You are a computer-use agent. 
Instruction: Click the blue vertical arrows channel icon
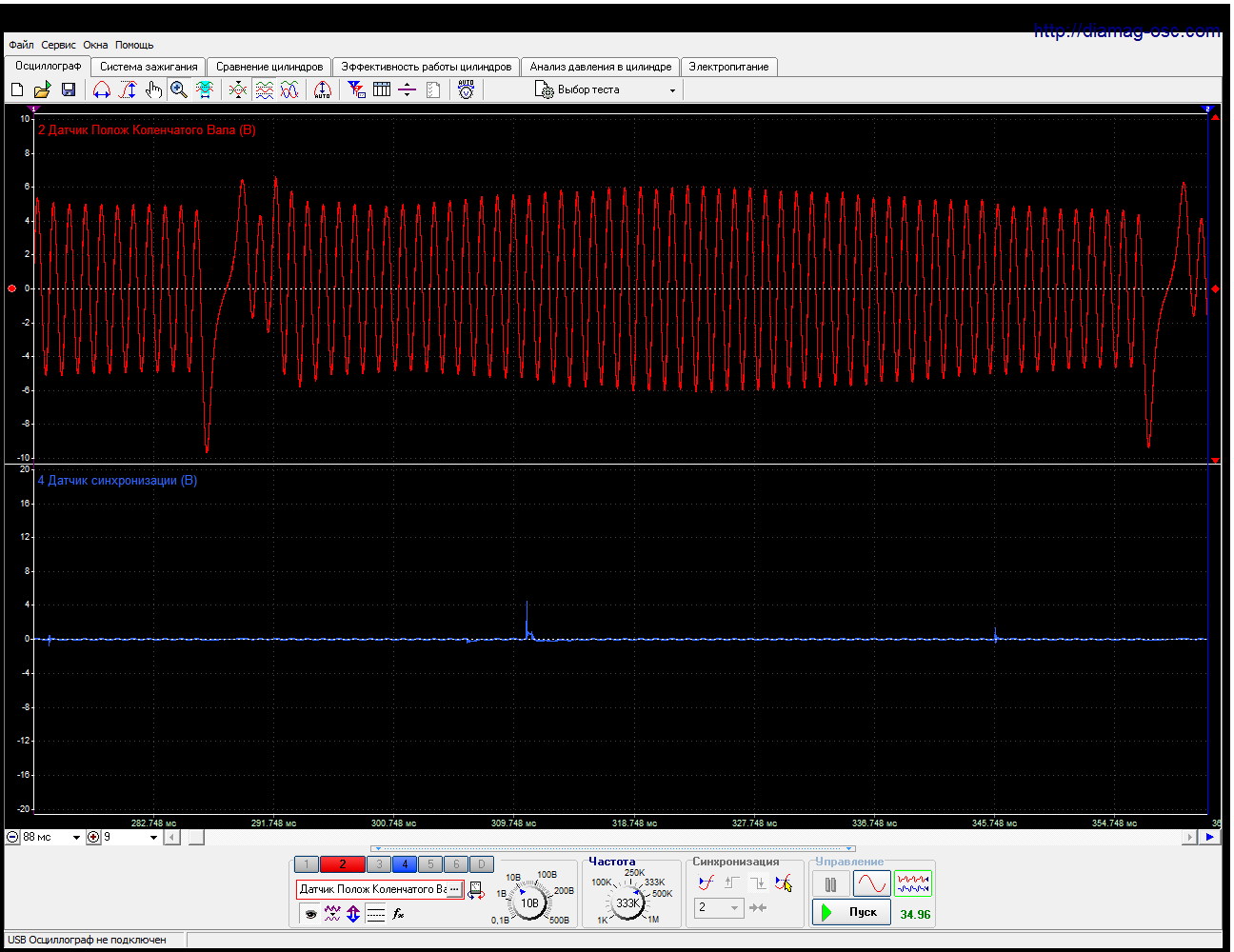353,914
